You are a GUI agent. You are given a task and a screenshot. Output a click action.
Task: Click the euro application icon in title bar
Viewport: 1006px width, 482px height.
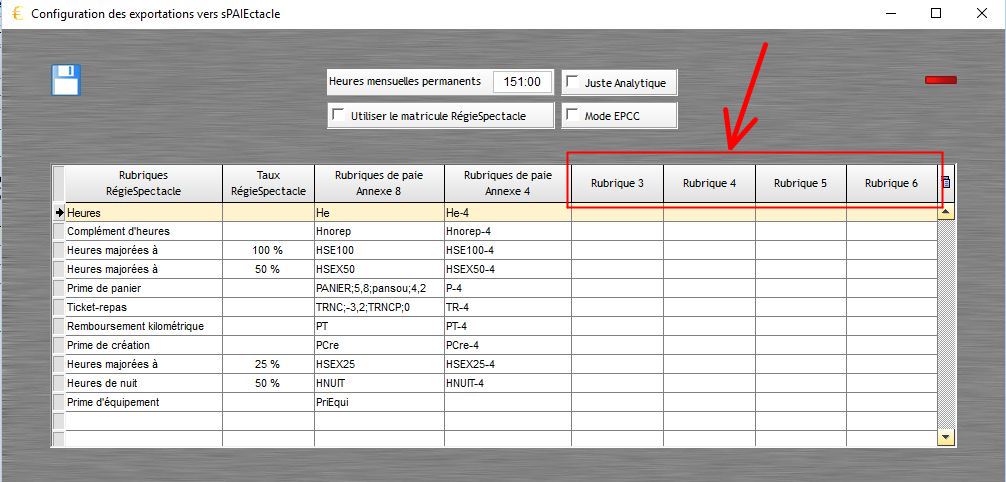coord(15,14)
